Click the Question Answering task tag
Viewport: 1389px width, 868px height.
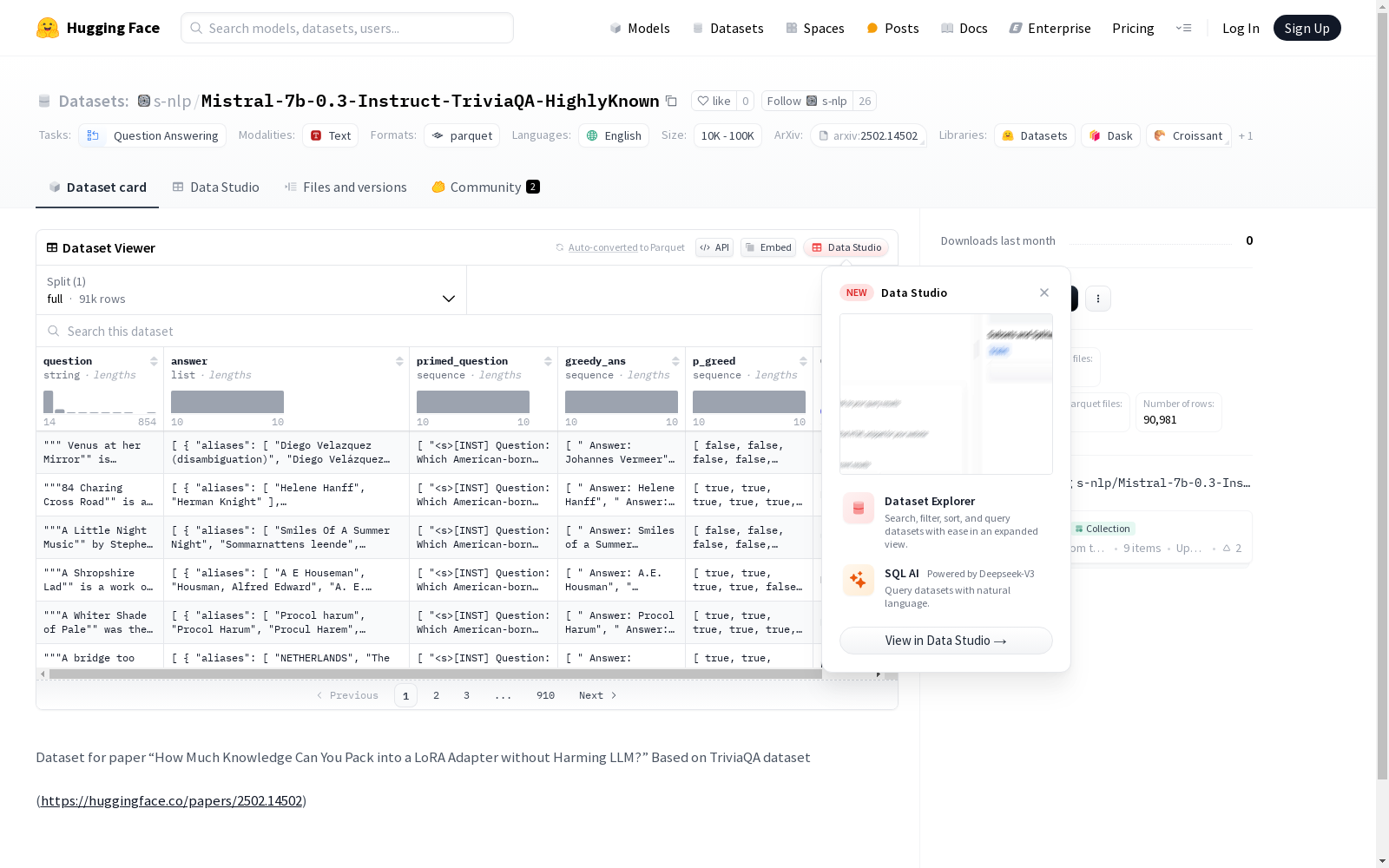[153, 135]
